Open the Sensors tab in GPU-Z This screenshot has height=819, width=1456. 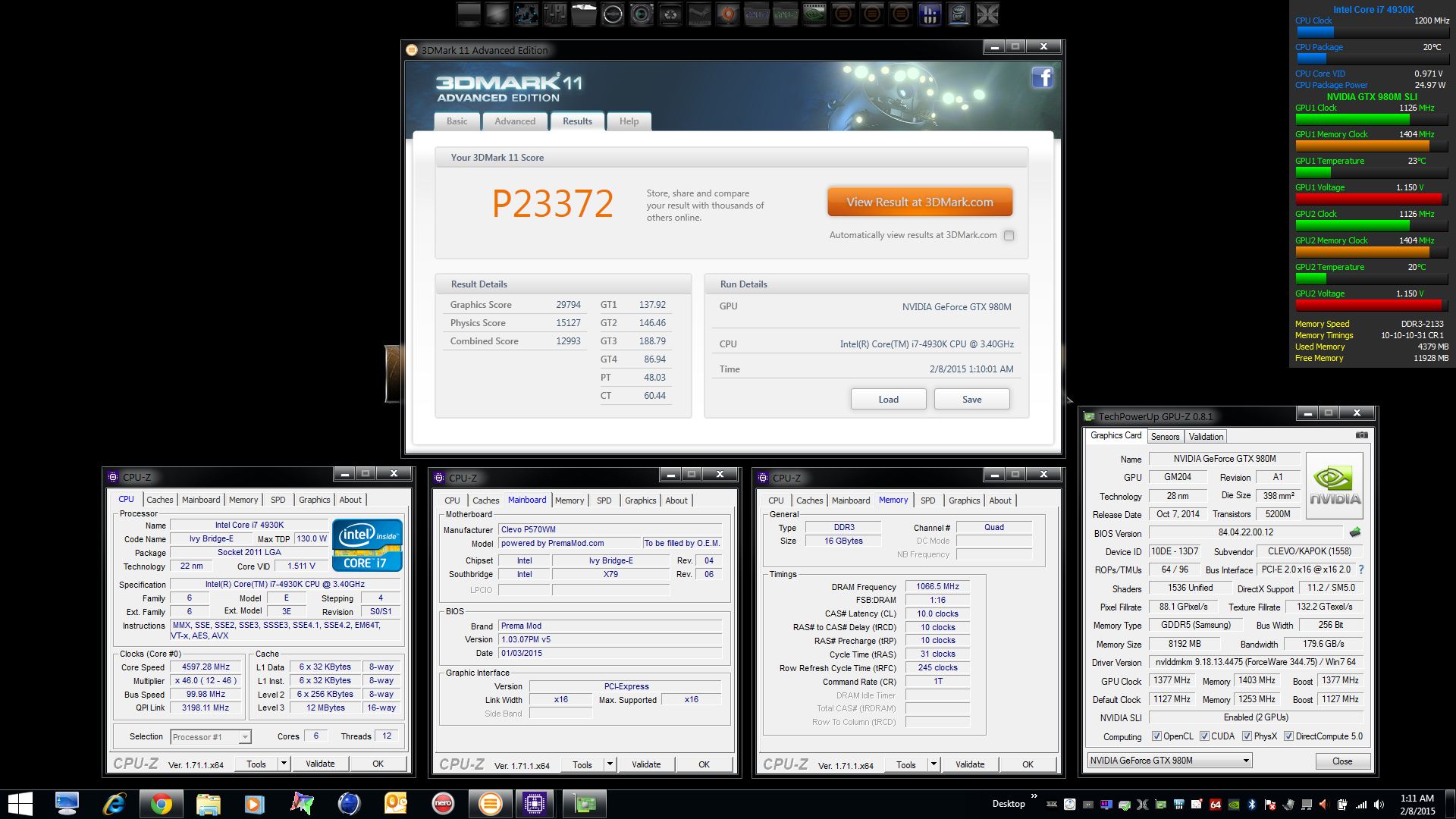tap(1165, 437)
